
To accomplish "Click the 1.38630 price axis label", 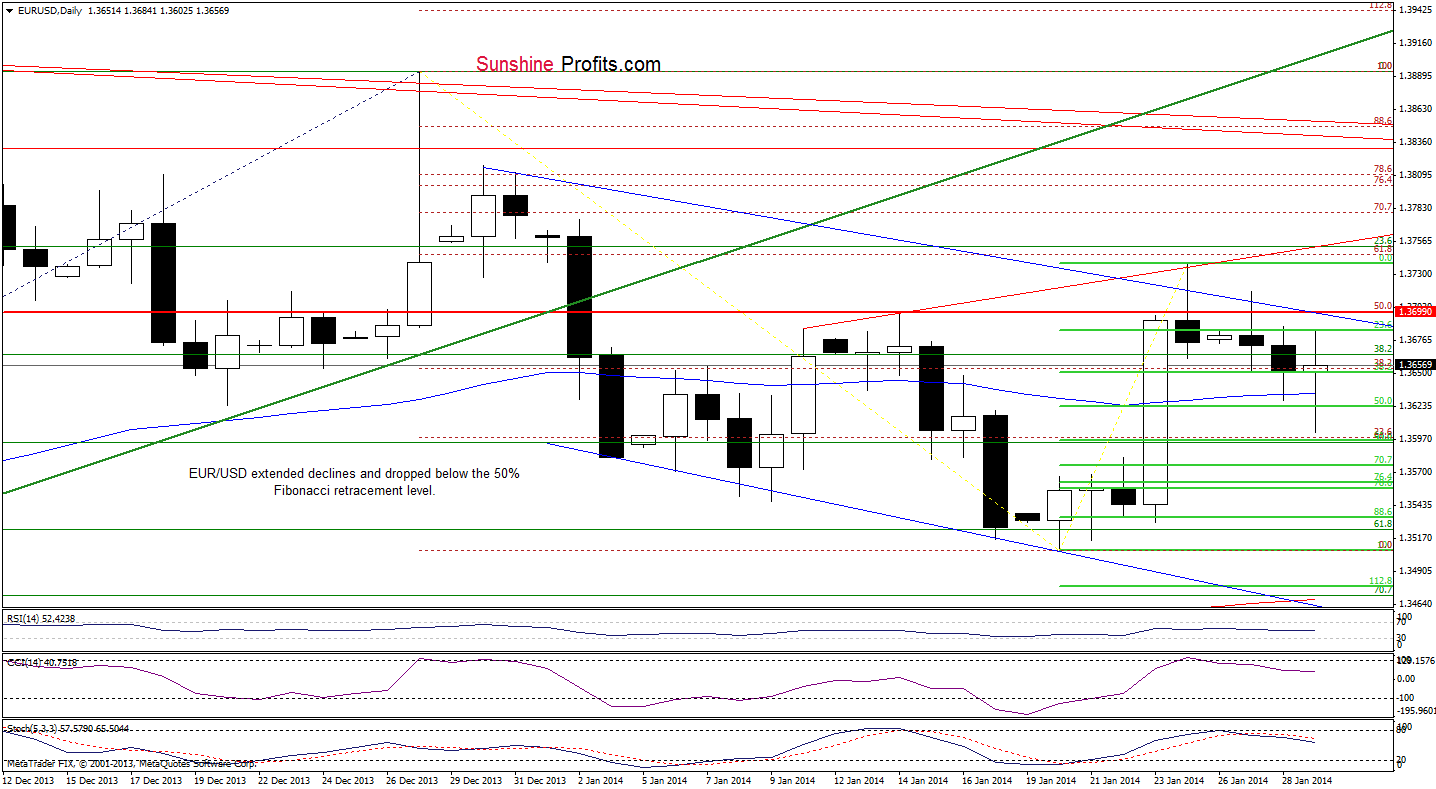I will click(1416, 109).
